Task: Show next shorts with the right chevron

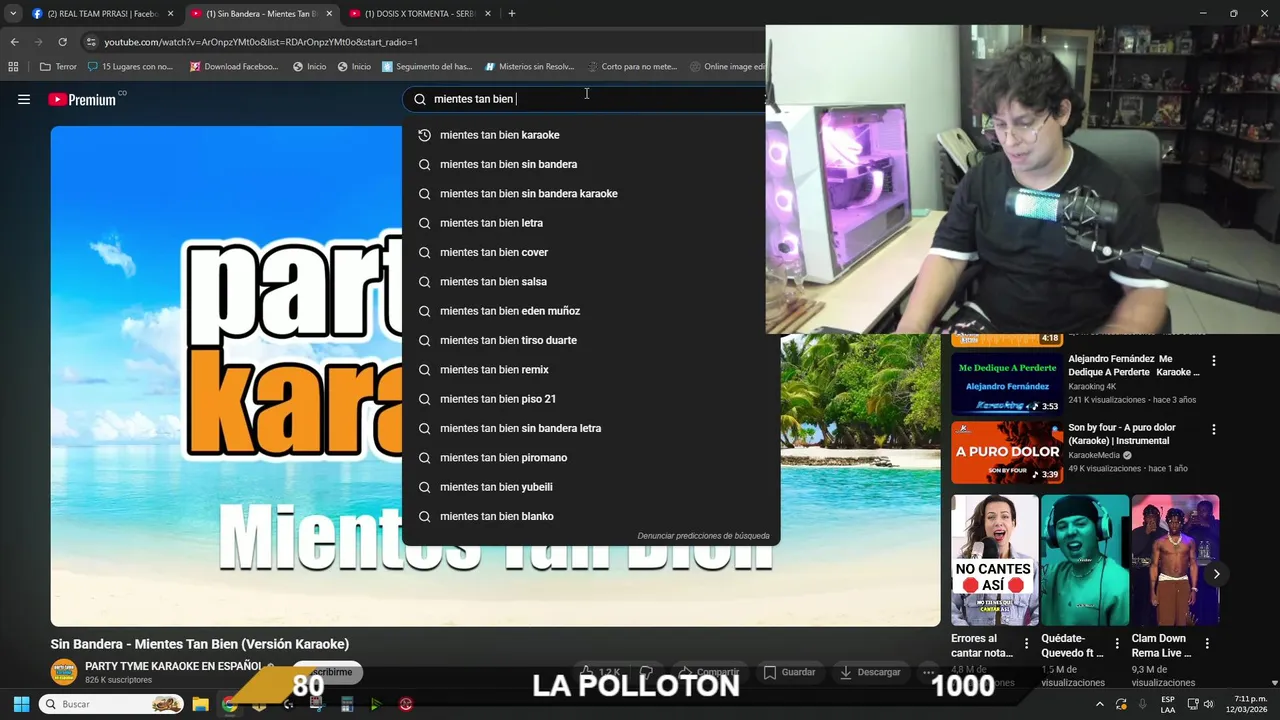Action: coord(1216,574)
